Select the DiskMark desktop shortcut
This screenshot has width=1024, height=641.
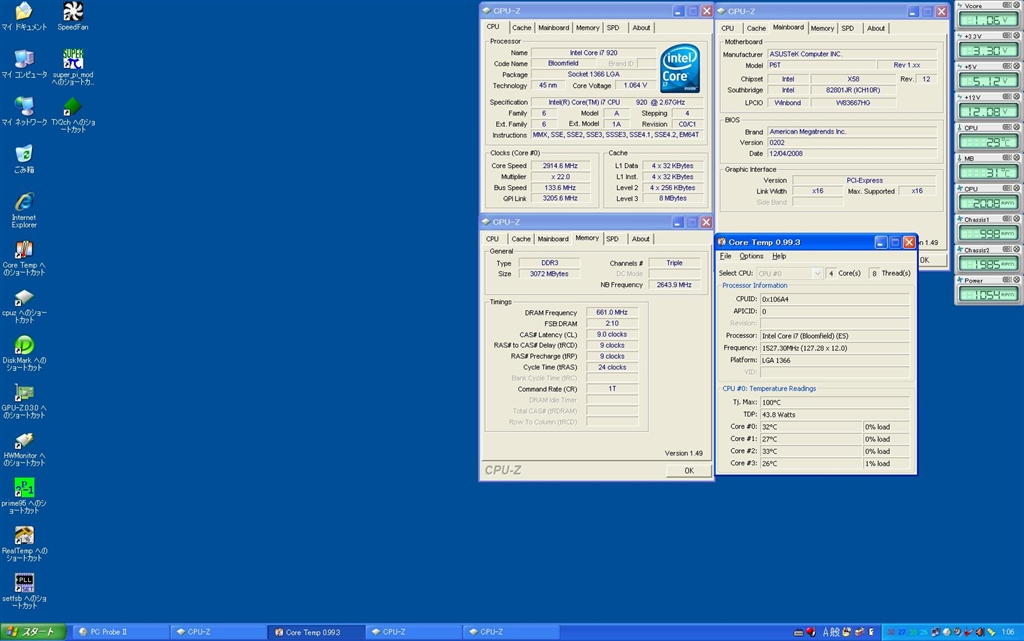click(x=24, y=345)
